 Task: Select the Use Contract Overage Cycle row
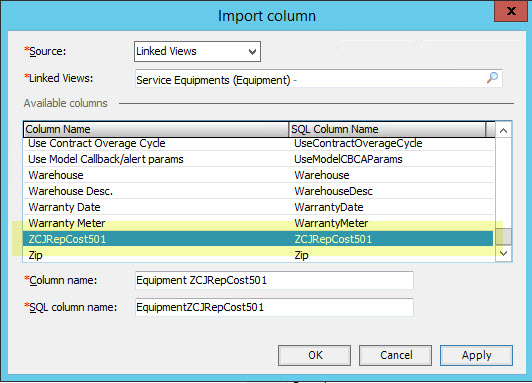258,143
